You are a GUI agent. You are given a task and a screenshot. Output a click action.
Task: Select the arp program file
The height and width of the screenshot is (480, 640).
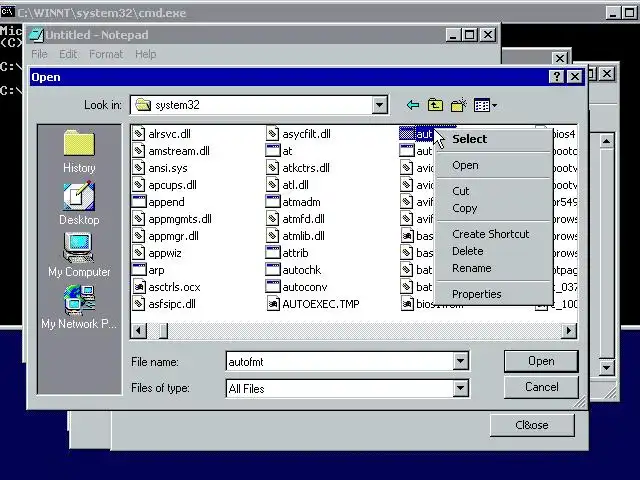149,270
